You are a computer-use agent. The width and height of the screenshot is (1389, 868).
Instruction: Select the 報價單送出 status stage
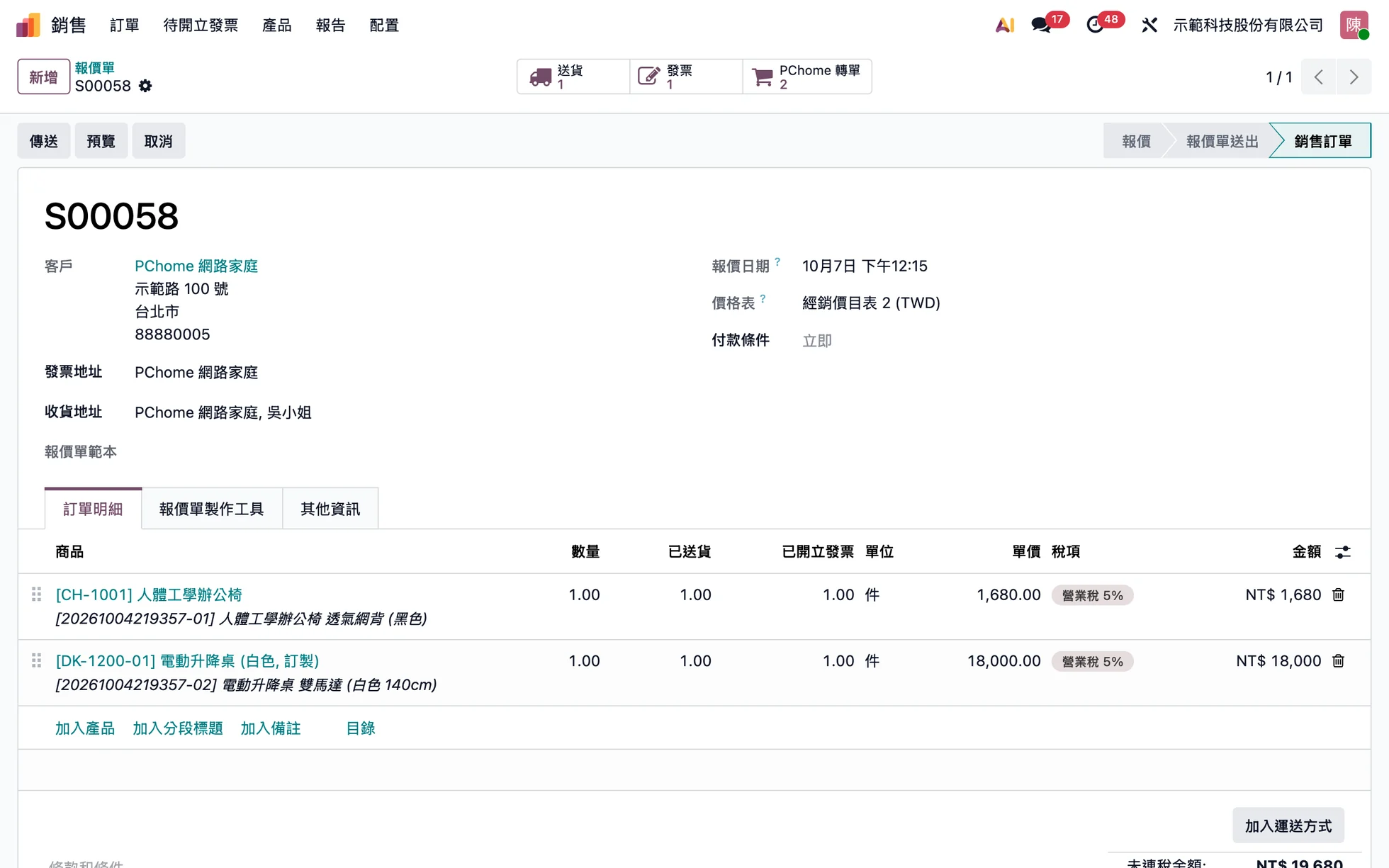coord(1222,141)
